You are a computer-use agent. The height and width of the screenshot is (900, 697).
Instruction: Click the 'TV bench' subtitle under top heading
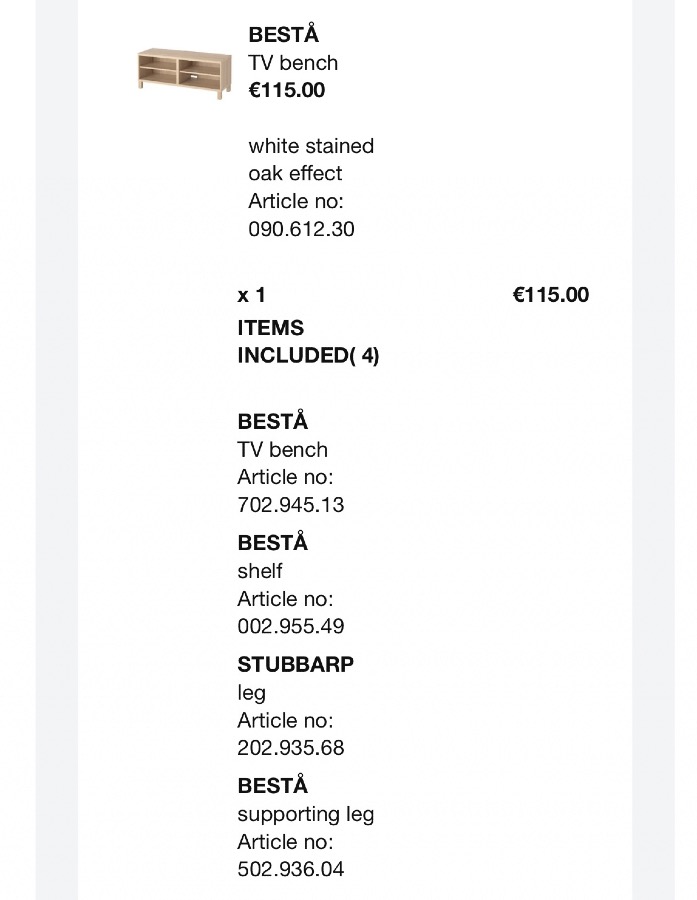click(x=293, y=63)
